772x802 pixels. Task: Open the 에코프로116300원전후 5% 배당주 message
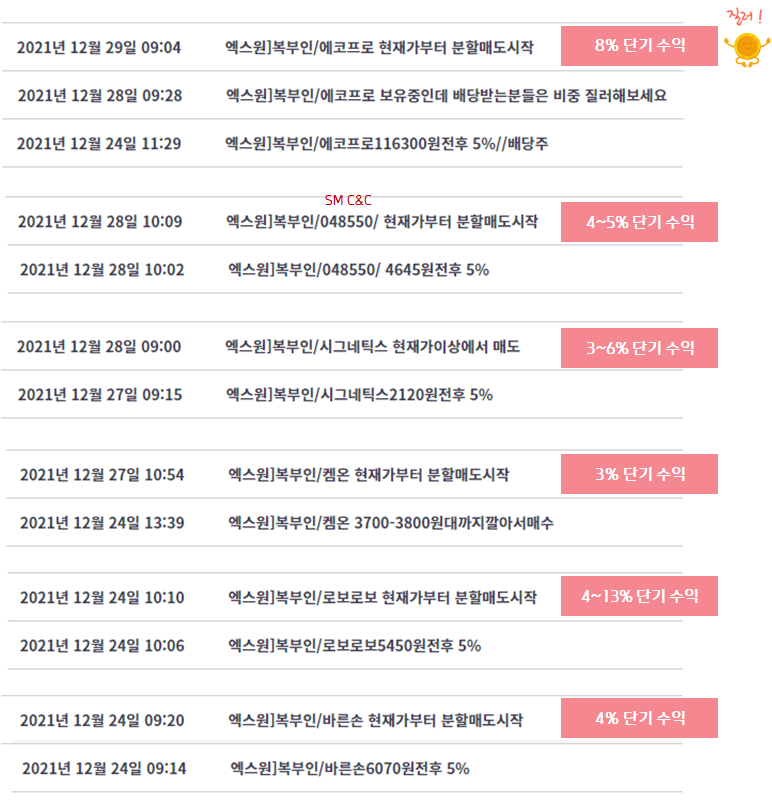tap(387, 144)
